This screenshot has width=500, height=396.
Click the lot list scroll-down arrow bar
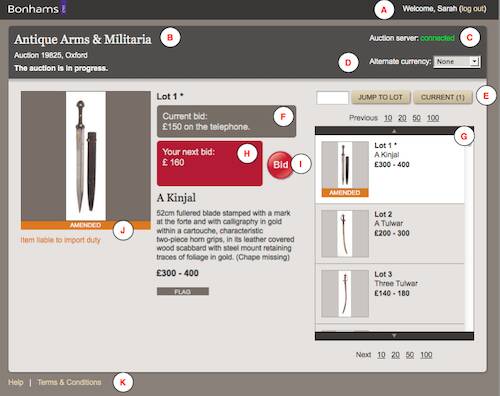pos(394,336)
